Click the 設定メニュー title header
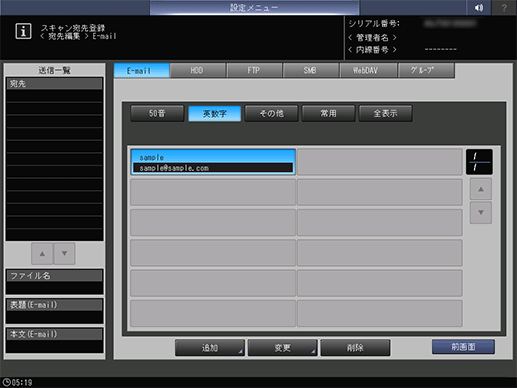517x388 pixels. tap(254, 7)
